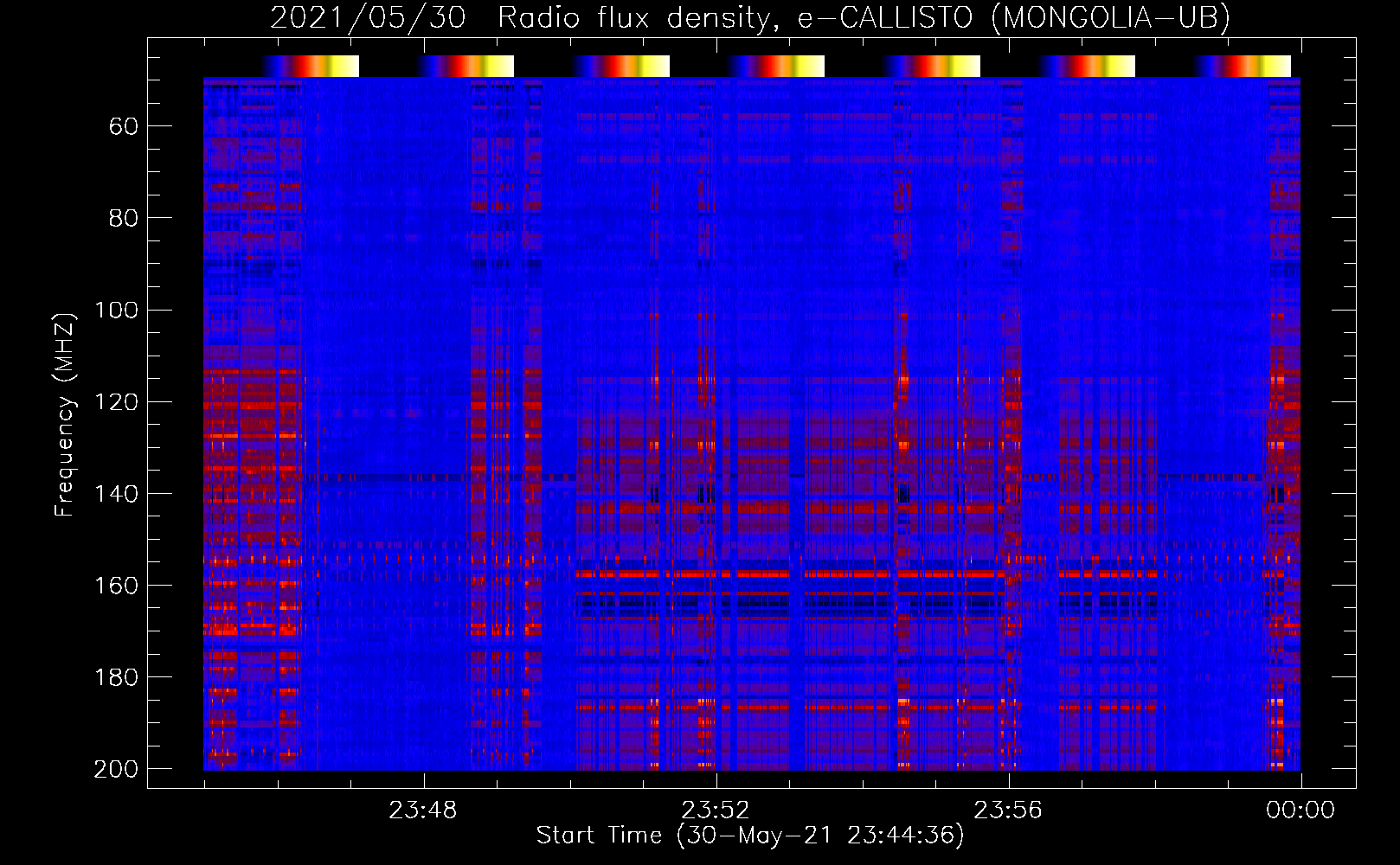
Task: Click the 23:56 time tick label
Action: (x=1008, y=811)
